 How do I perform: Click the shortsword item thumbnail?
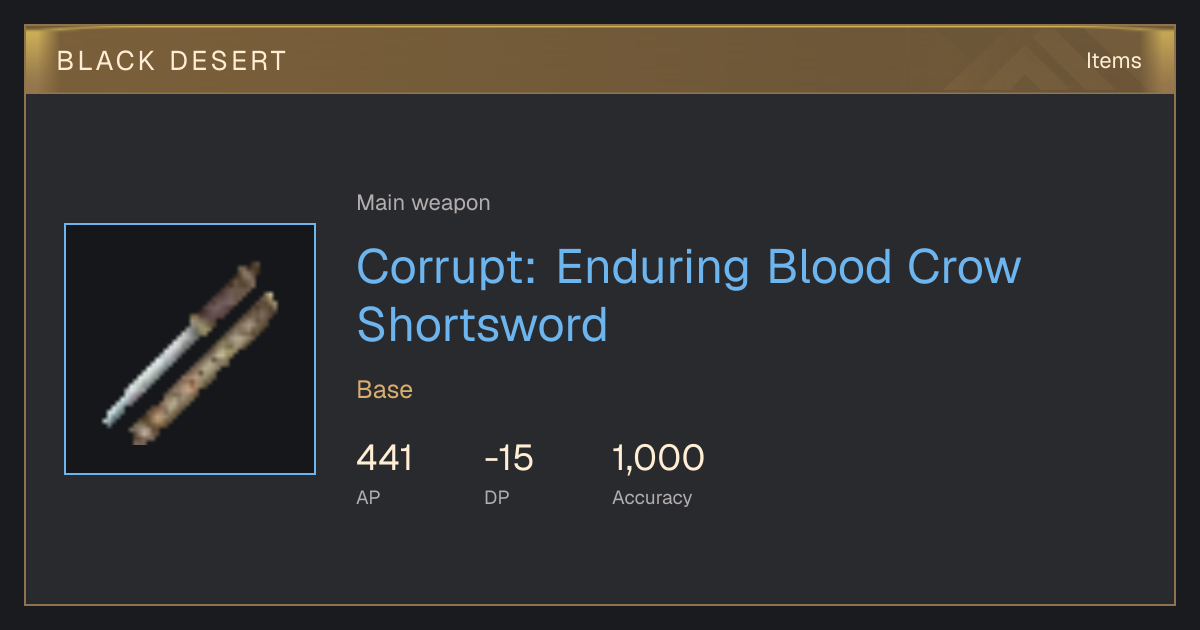point(190,349)
